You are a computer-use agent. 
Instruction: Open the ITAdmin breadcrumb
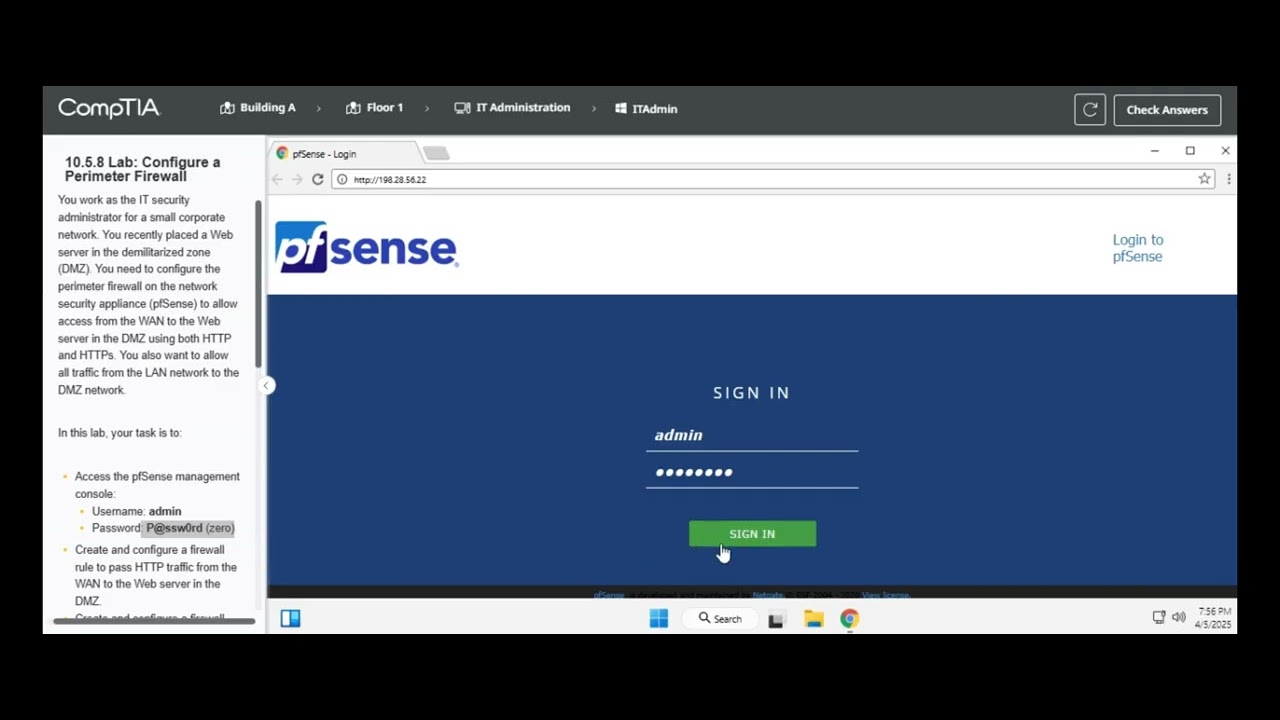tap(646, 109)
